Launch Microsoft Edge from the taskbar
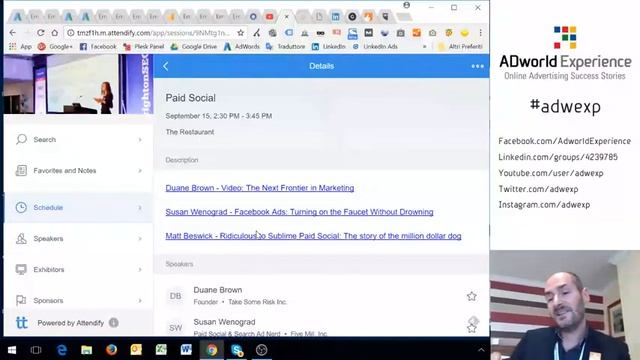Viewport: 640px width, 360px height. pyautogui.click(x=62, y=350)
